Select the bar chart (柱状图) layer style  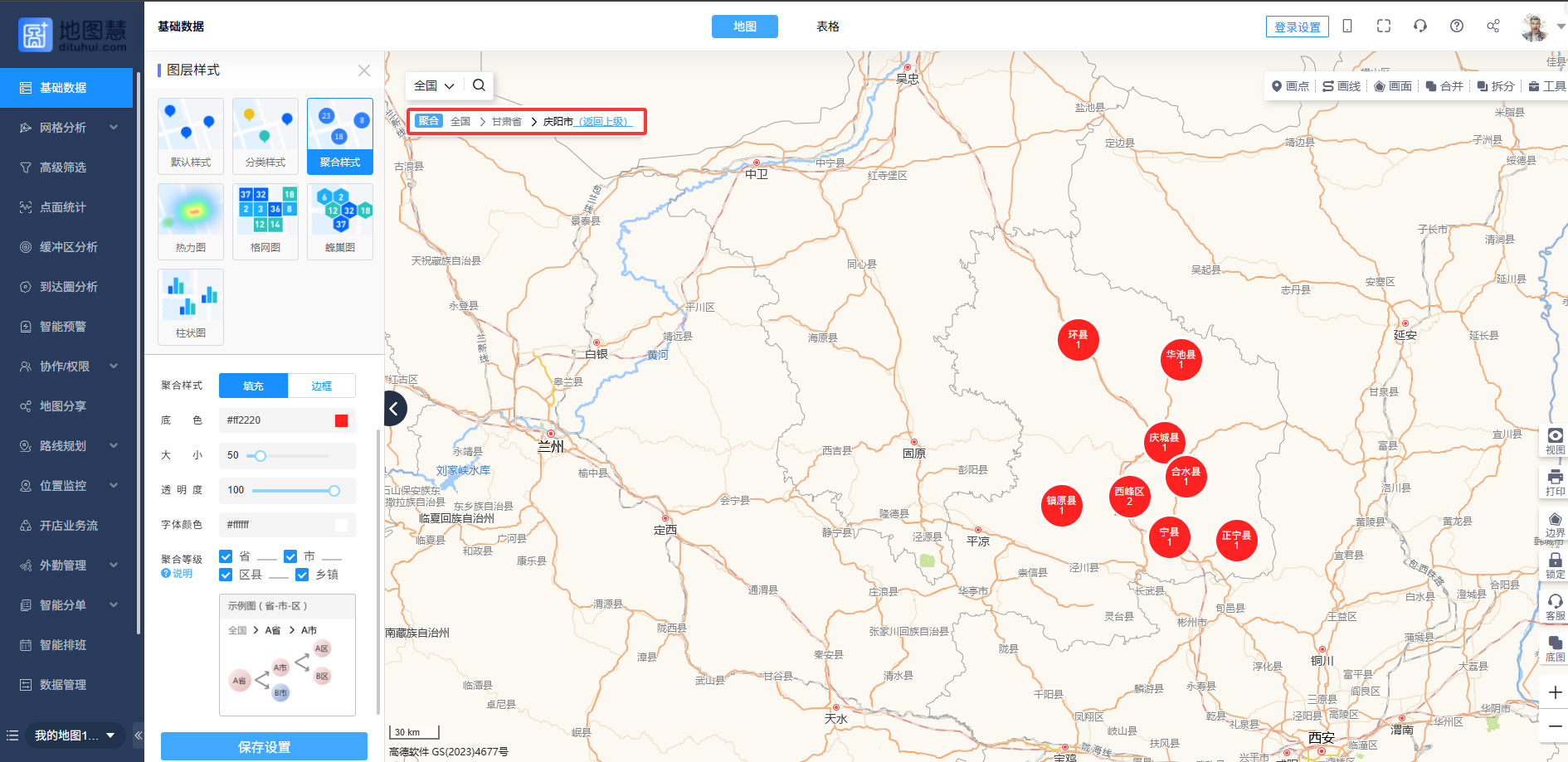point(191,306)
